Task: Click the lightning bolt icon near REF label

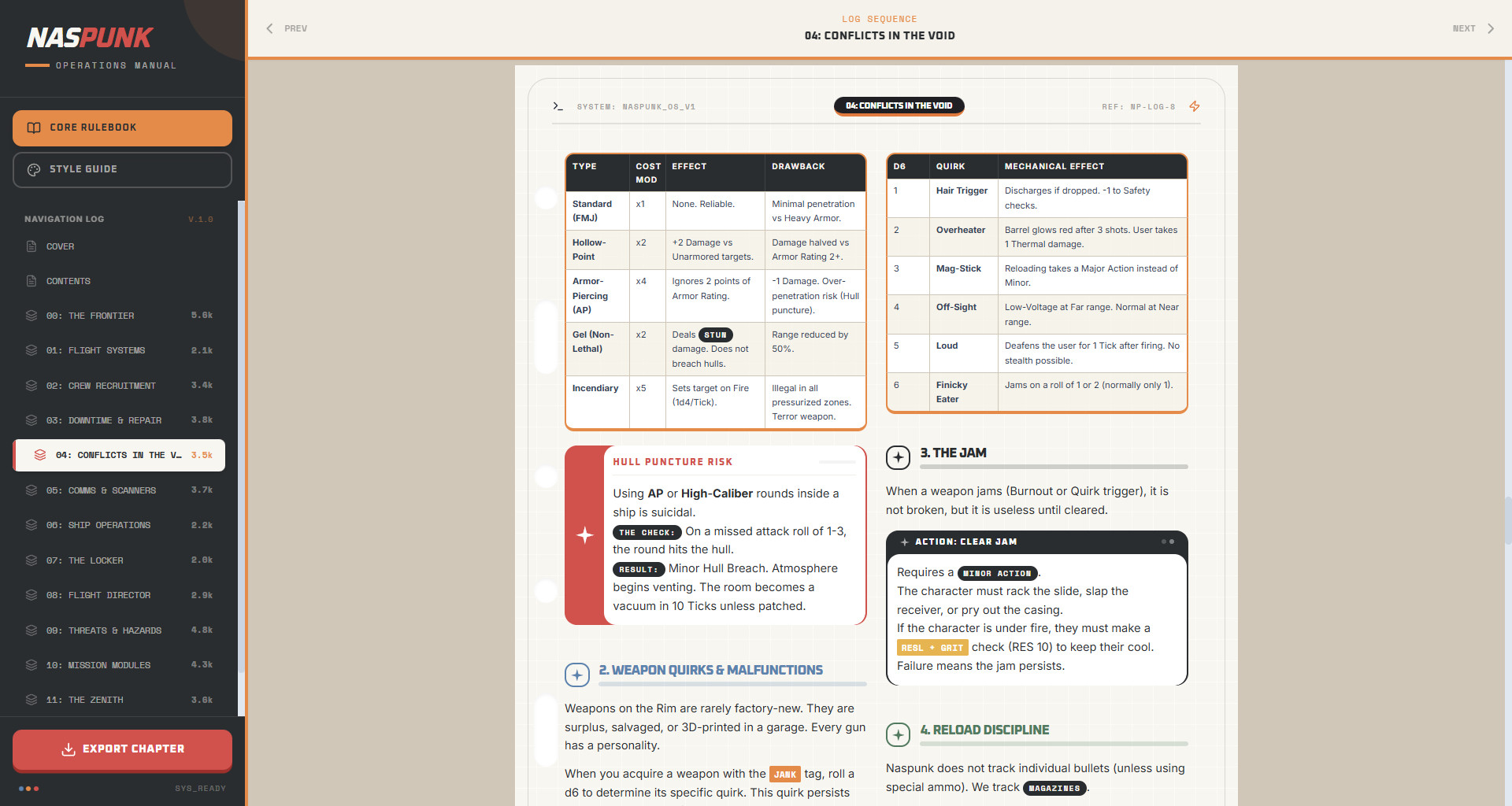Action: (x=1195, y=106)
